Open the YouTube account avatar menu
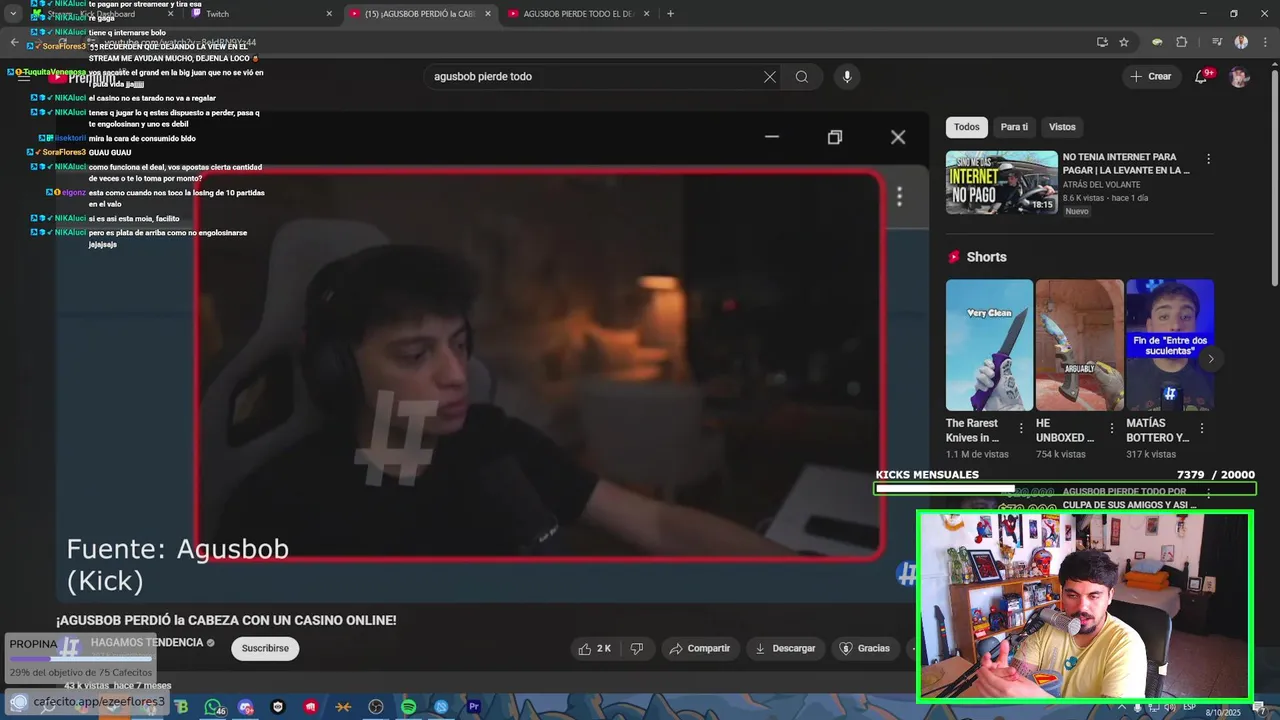Viewport: 1280px width, 720px height. coord(1239,77)
